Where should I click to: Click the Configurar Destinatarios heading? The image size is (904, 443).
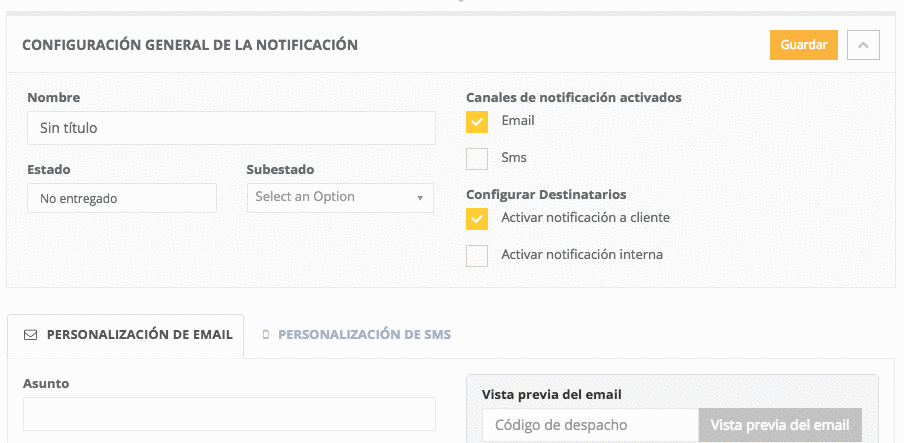[x=546, y=194]
